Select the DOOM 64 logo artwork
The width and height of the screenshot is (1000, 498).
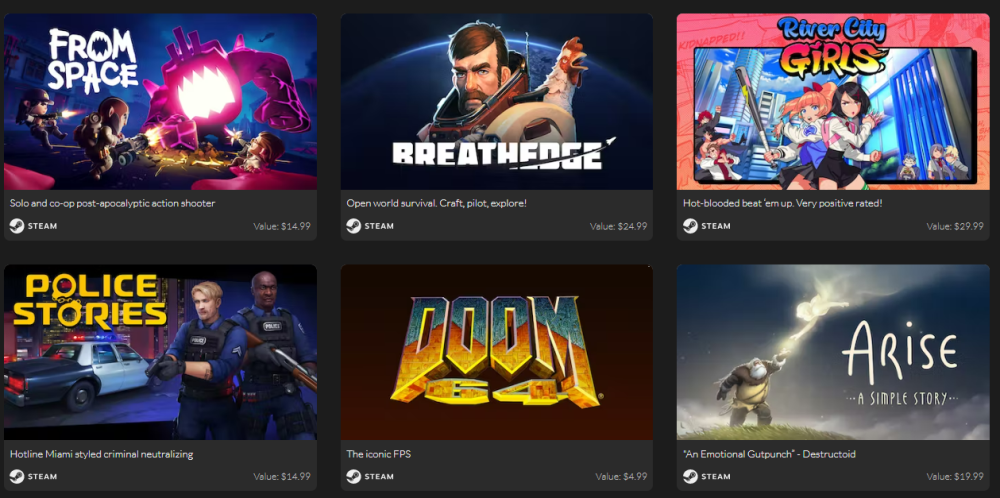(497, 352)
